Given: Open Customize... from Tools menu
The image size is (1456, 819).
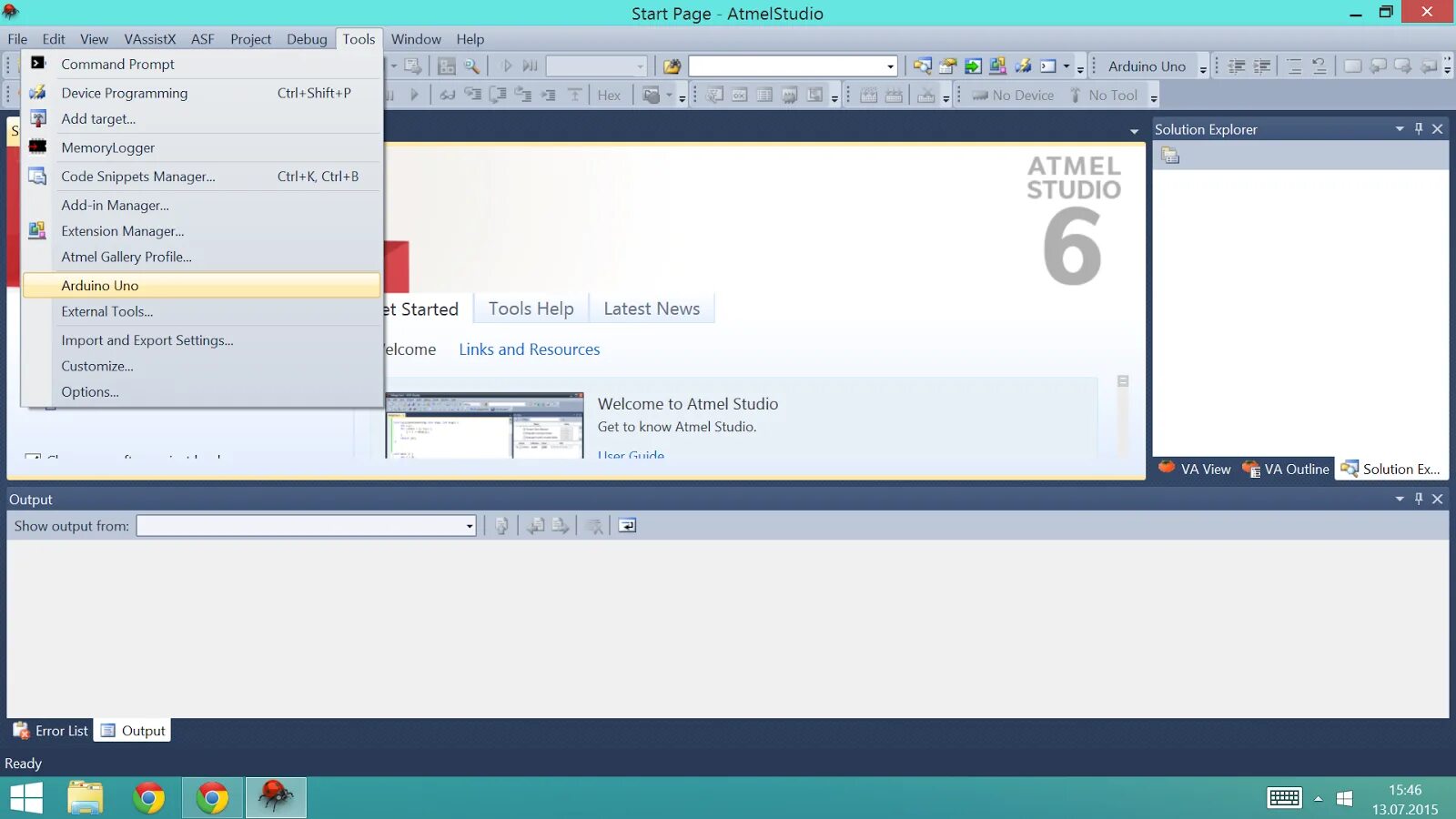Looking at the screenshot, I should coord(201,366).
